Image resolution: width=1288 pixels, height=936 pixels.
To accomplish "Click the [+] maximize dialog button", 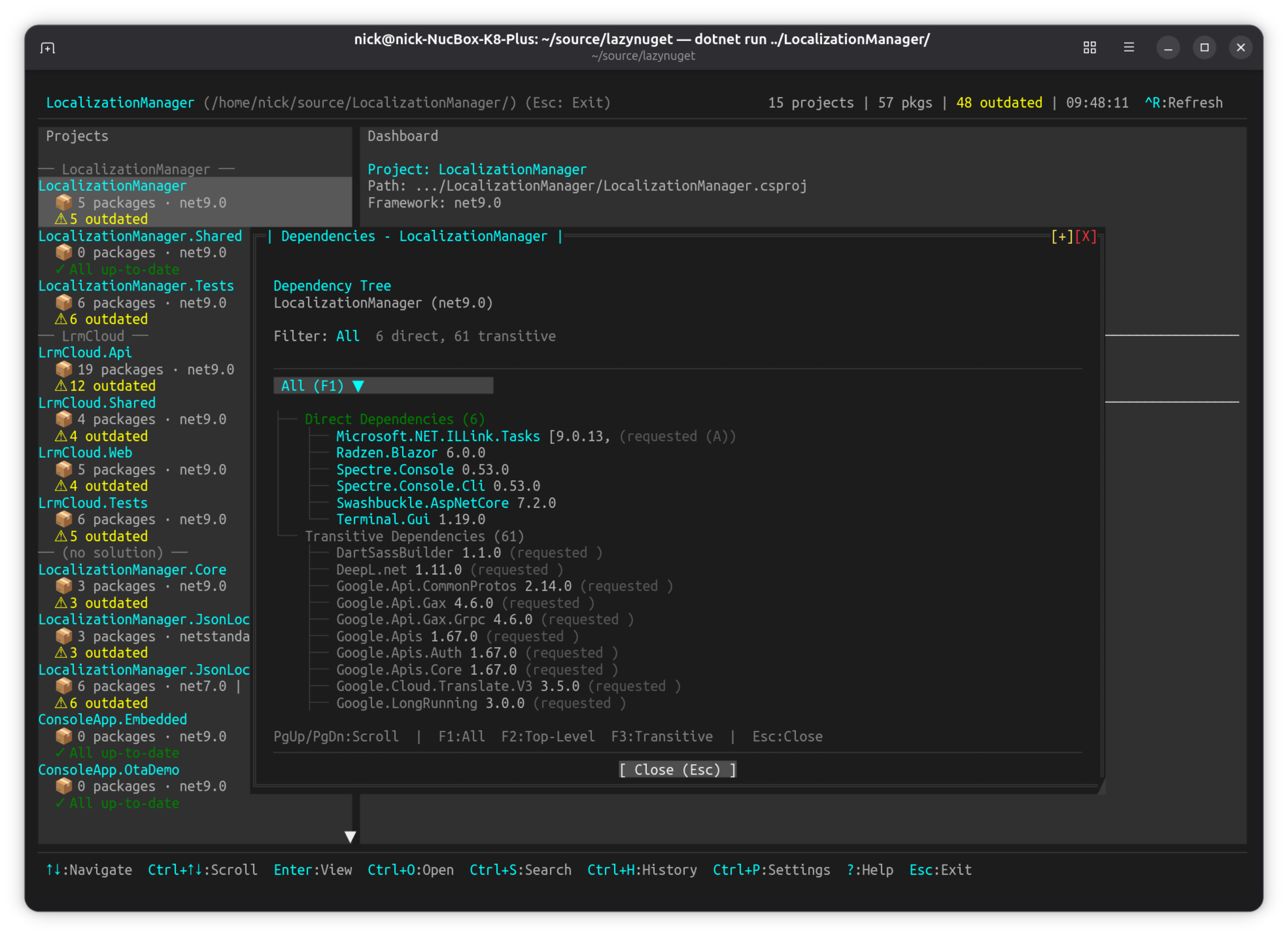I will (x=1062, y=236).
